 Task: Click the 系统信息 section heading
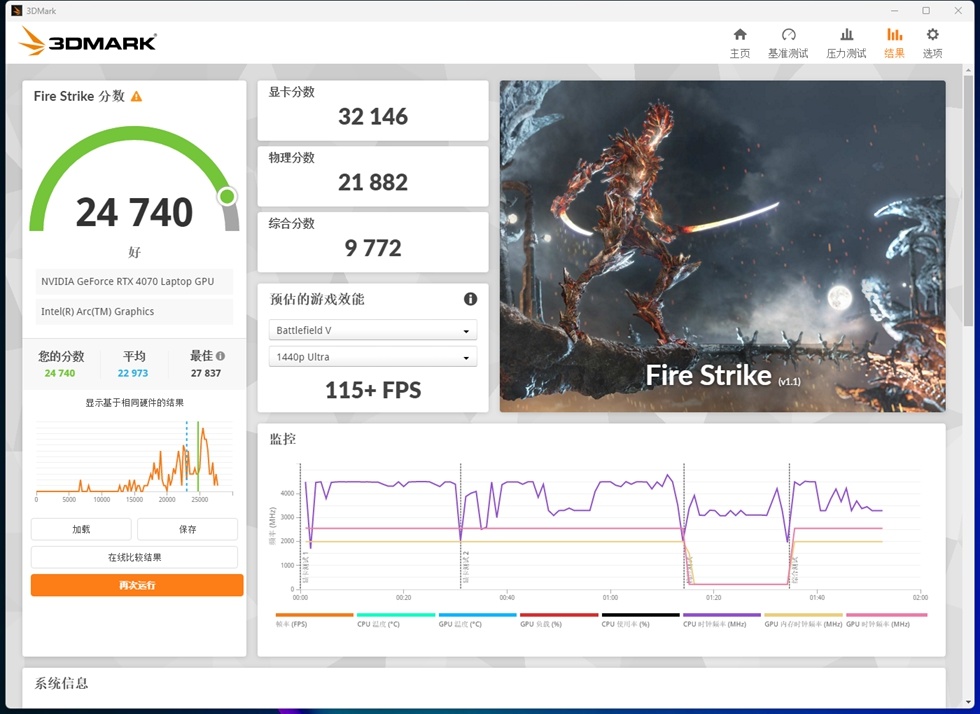(x=61, y=683)
